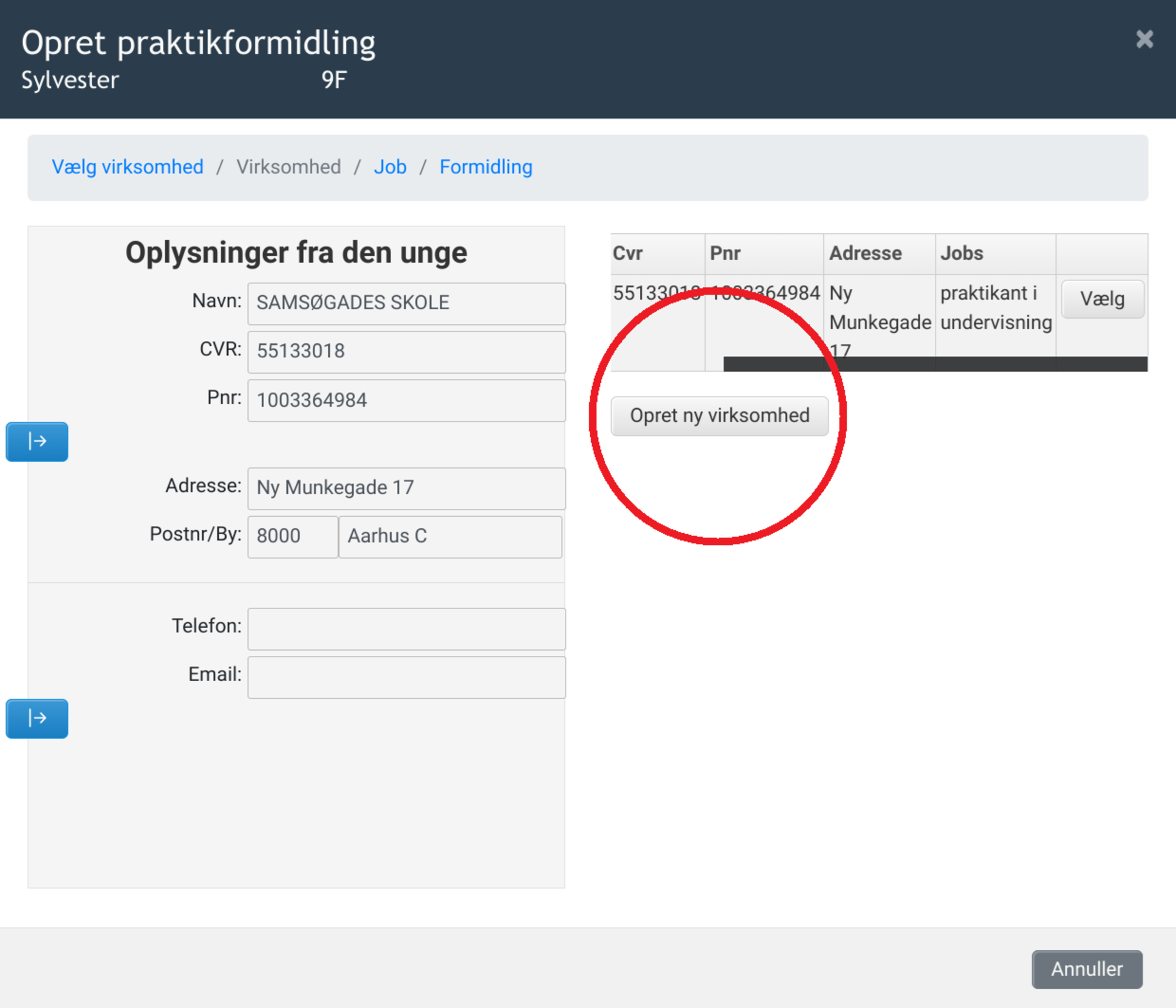Focus the empty Telefon field

(406, 628)
